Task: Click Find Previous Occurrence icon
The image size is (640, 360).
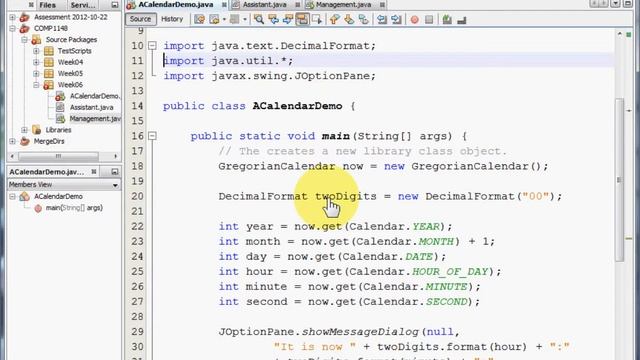Action: tap(273, 19)
